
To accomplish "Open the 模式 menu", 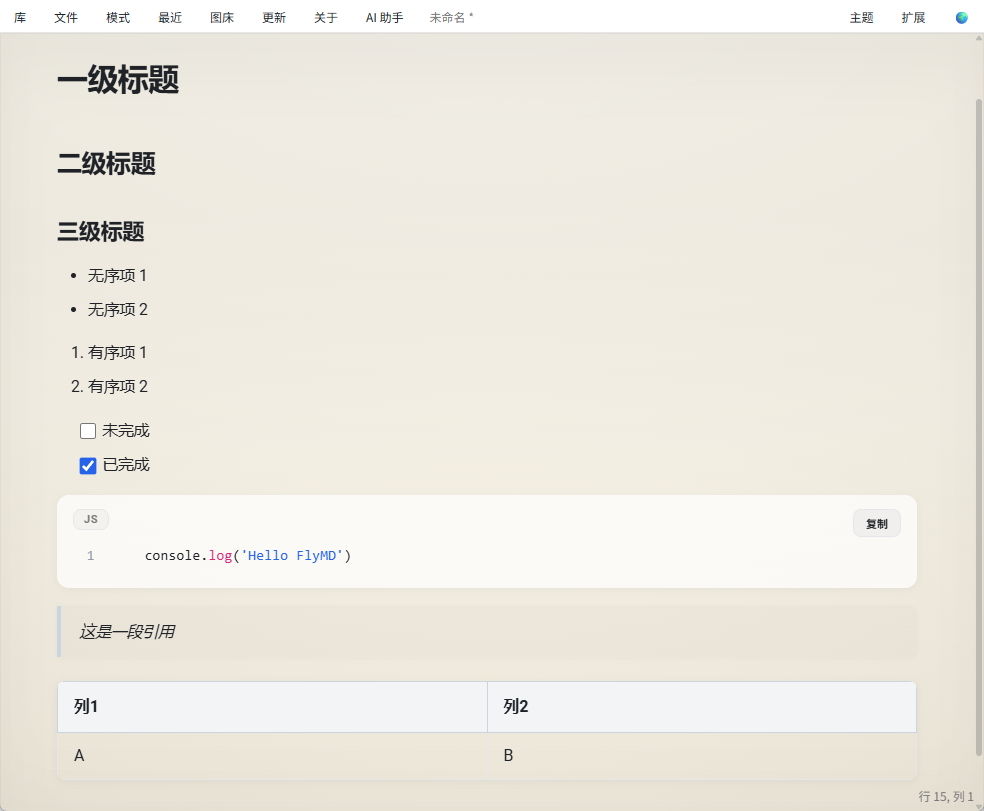I will click(x=117, y=17).
